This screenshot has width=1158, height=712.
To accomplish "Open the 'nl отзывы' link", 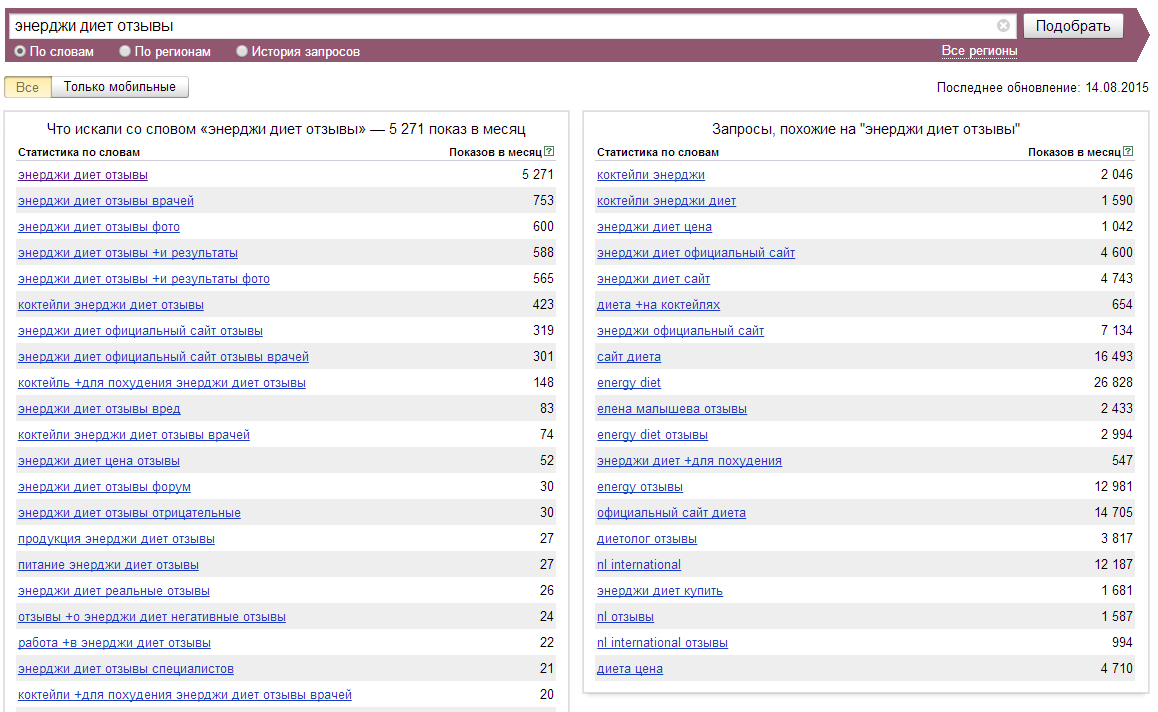I will [626, 617].
